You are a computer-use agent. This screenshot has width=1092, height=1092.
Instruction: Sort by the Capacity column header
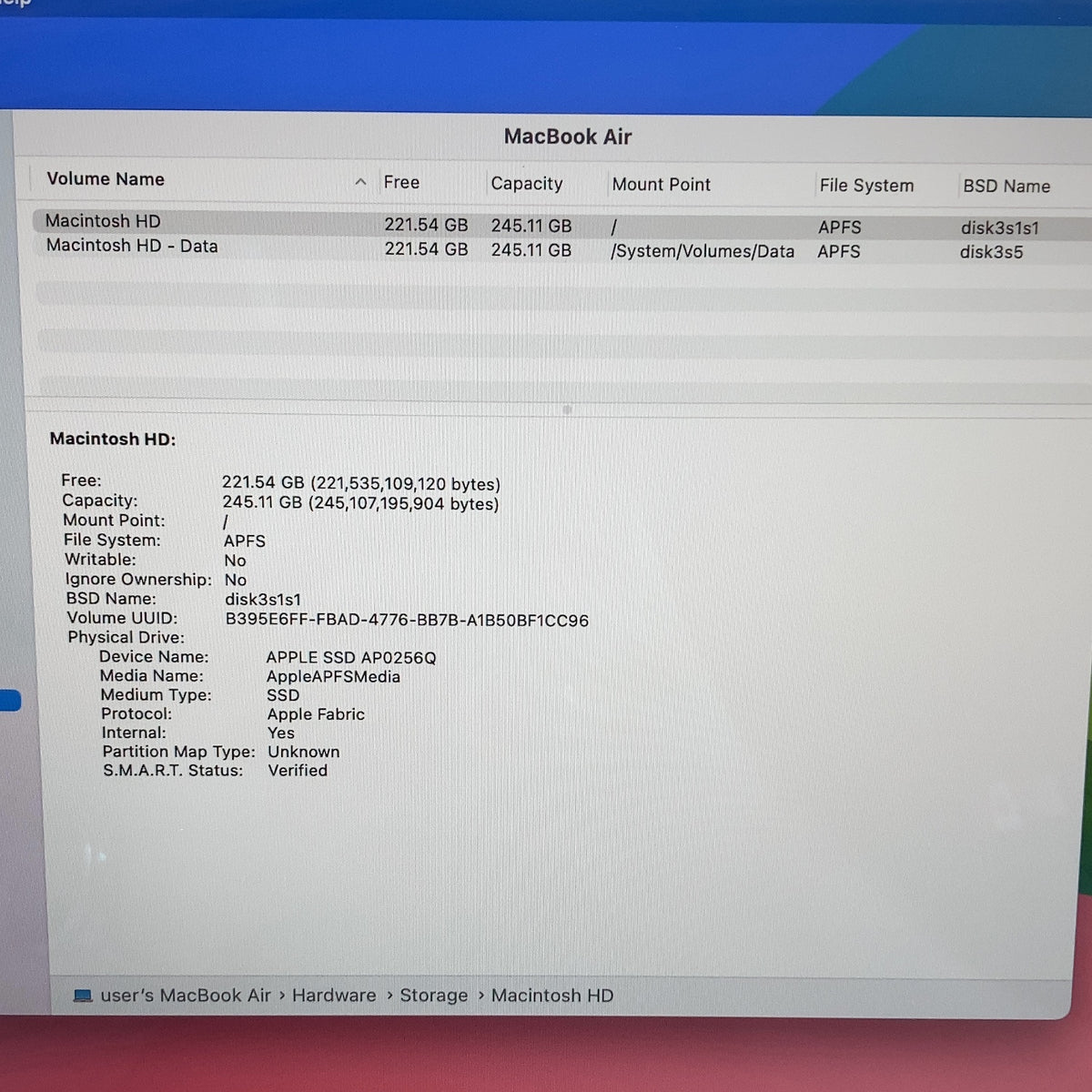click(527, 183)
